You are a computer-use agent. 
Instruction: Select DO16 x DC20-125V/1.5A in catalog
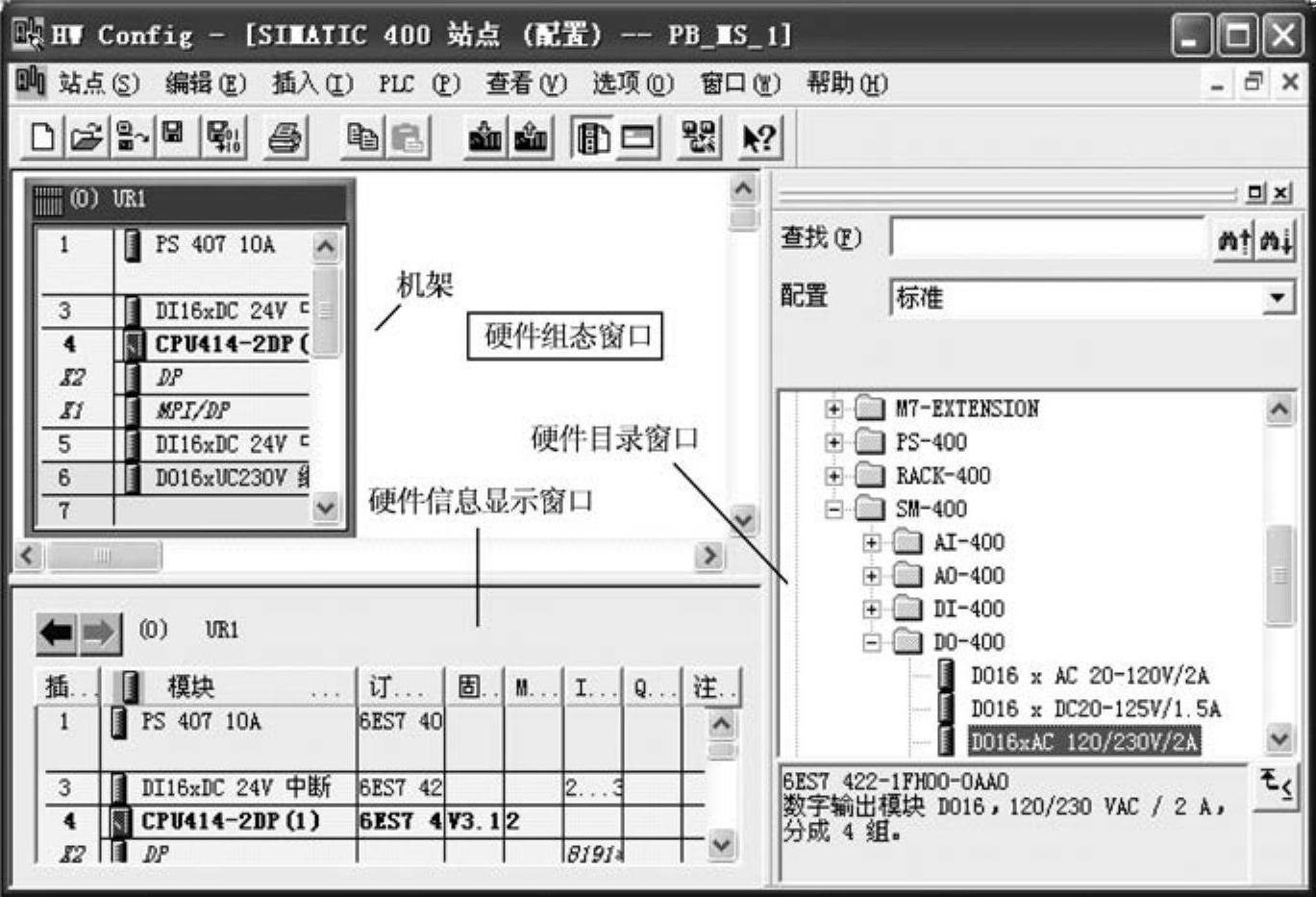click(1095, 710)
